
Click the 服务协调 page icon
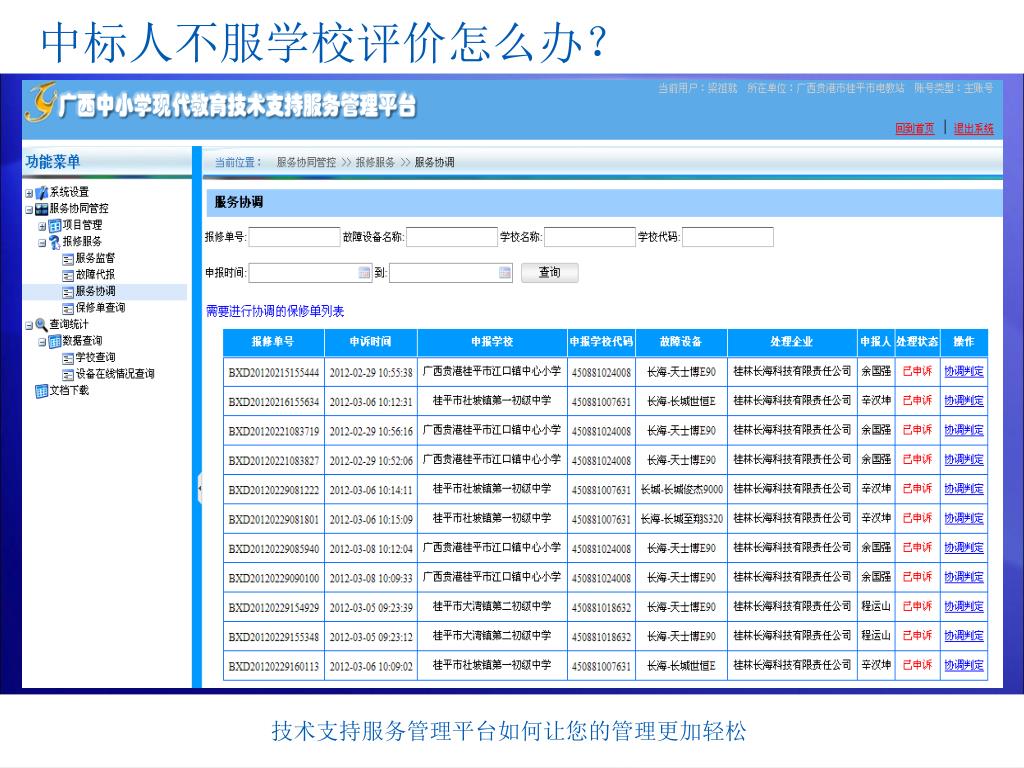click(68, 292)
